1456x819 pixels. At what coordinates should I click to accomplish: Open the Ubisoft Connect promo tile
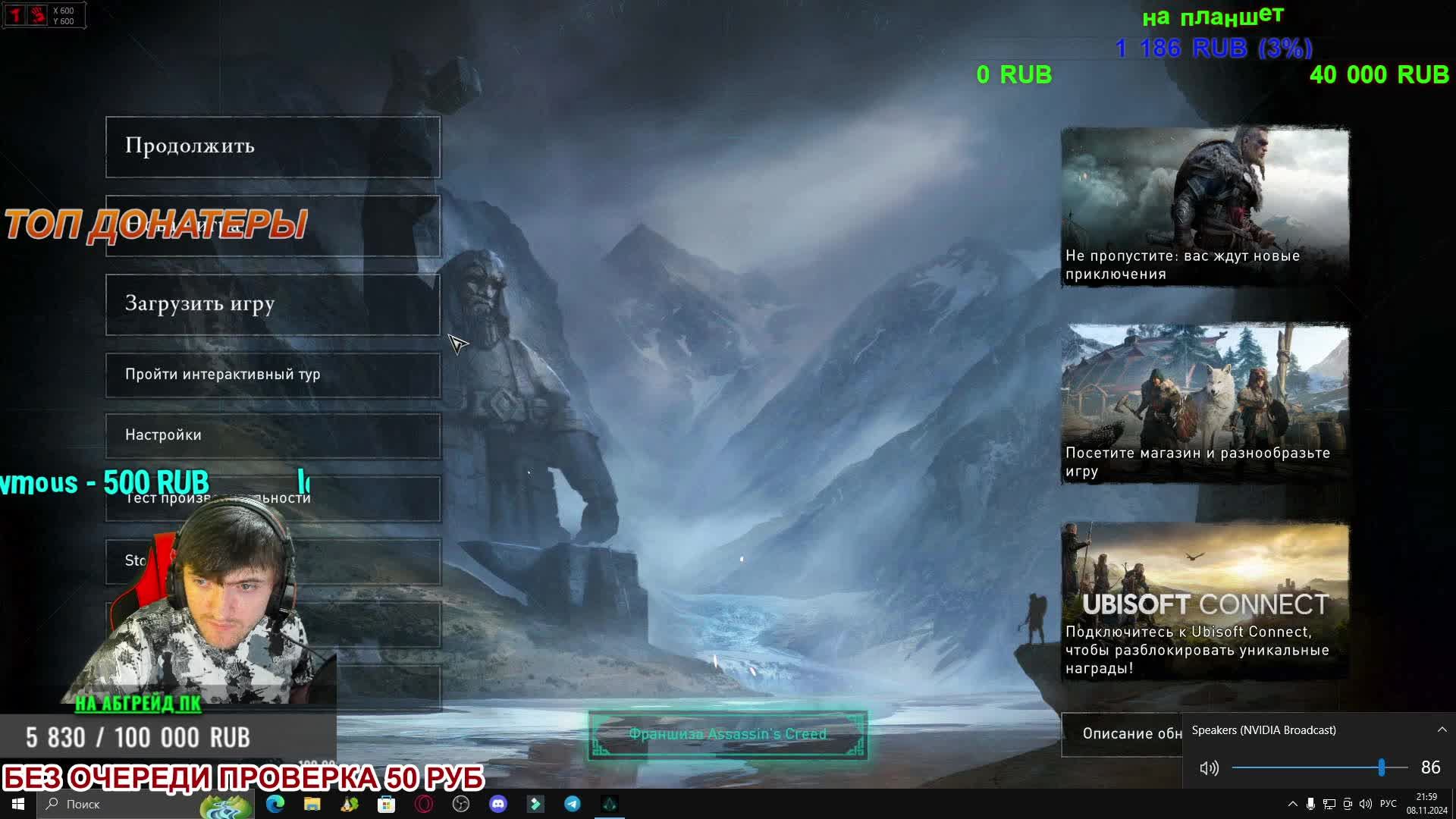[1204, 601]
